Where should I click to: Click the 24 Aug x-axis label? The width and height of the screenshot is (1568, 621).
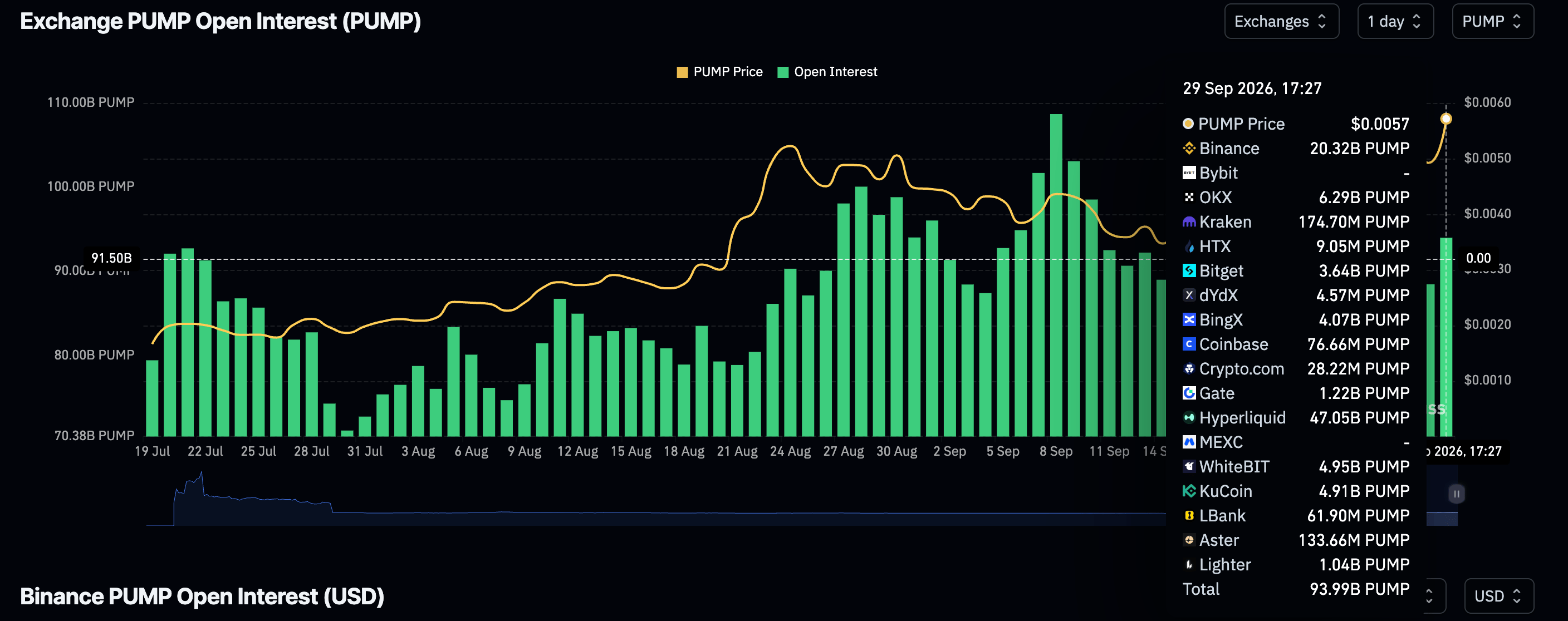(790, 451)
